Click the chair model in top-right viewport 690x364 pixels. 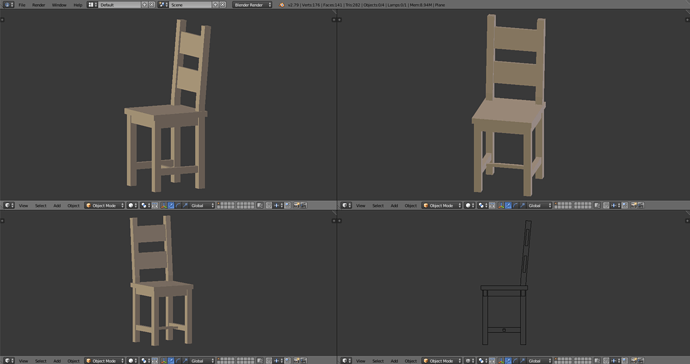click(x=510, y=110)
